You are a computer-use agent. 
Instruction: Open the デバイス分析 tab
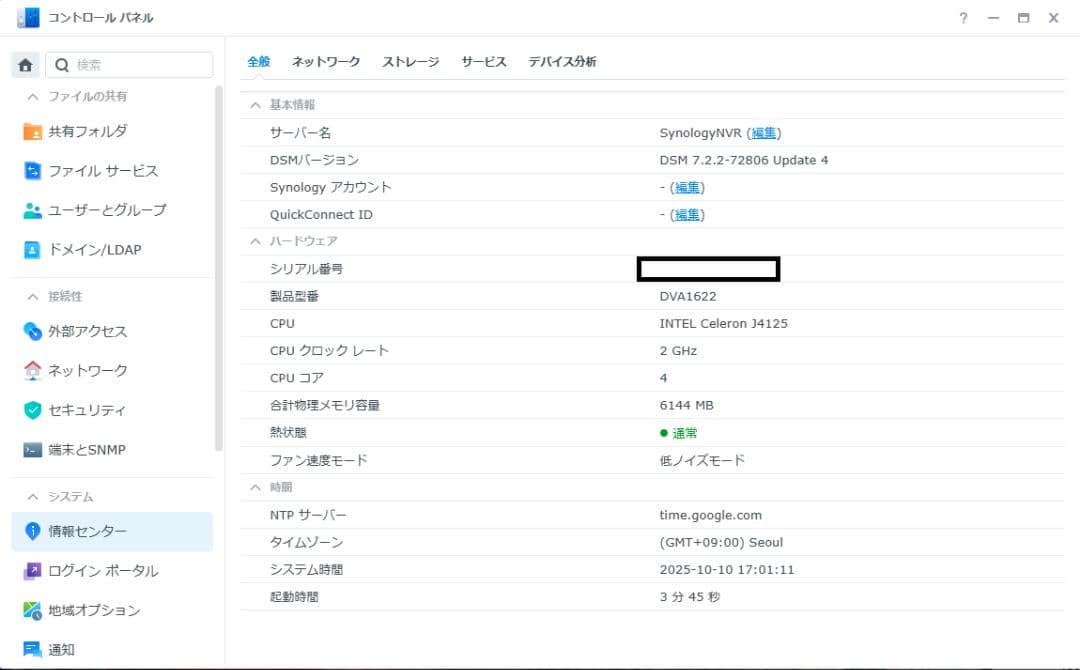[x=562, y=61]
